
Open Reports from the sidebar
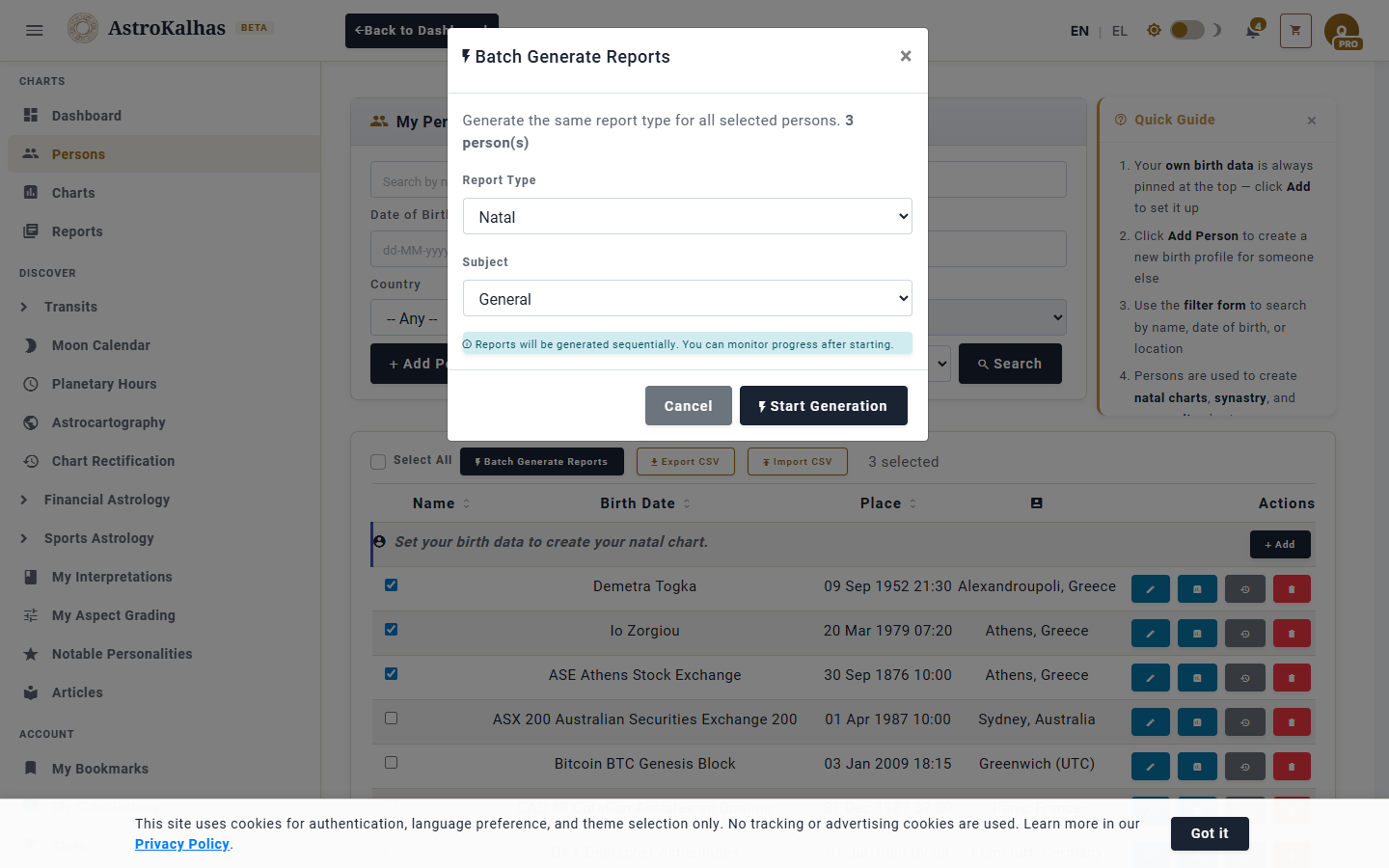tap(77, 231)
